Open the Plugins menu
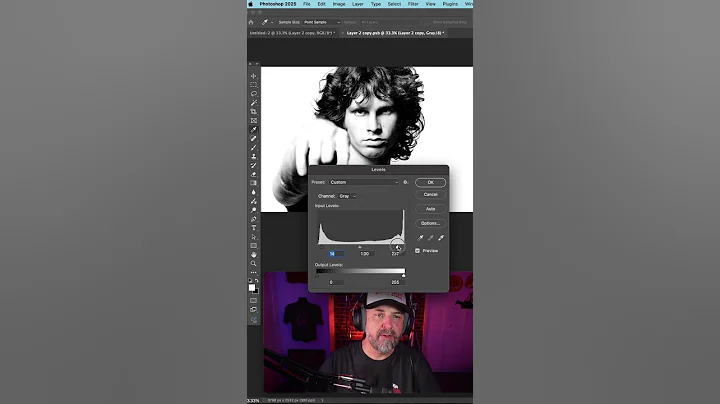 pyautogui.click(x=450, y=4)
